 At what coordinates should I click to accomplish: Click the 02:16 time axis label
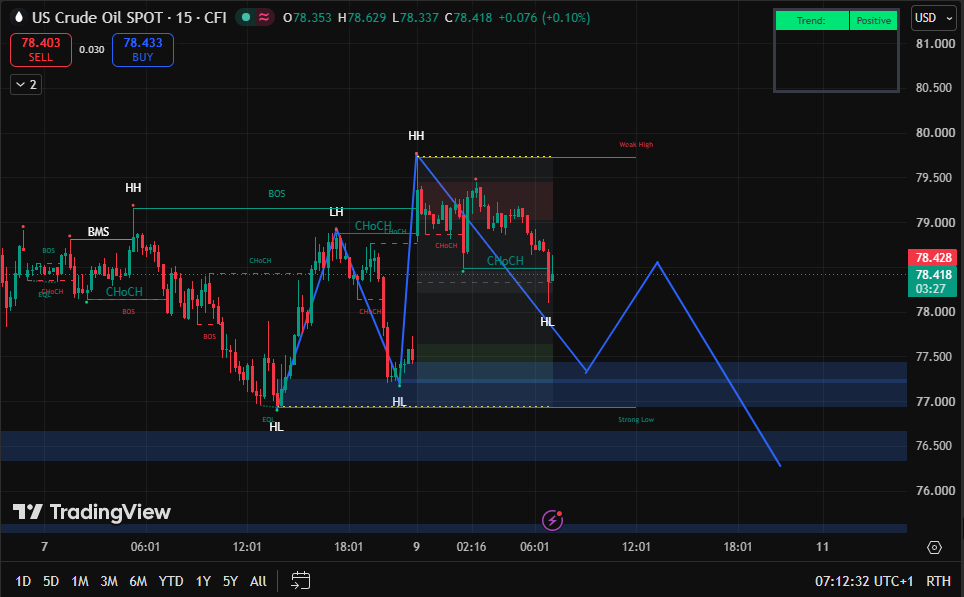pyautogui.click(x=471, y=547)
